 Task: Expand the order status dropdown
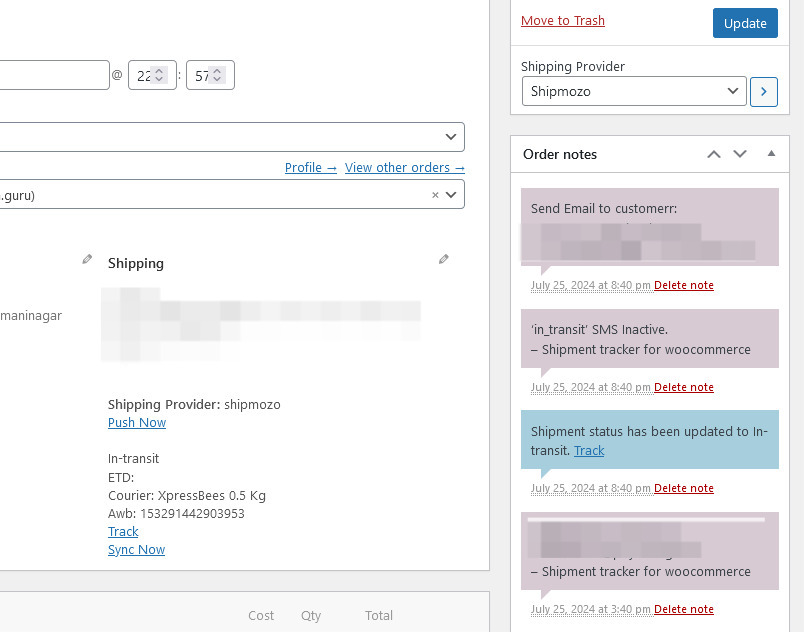click(x=232, y=137)
